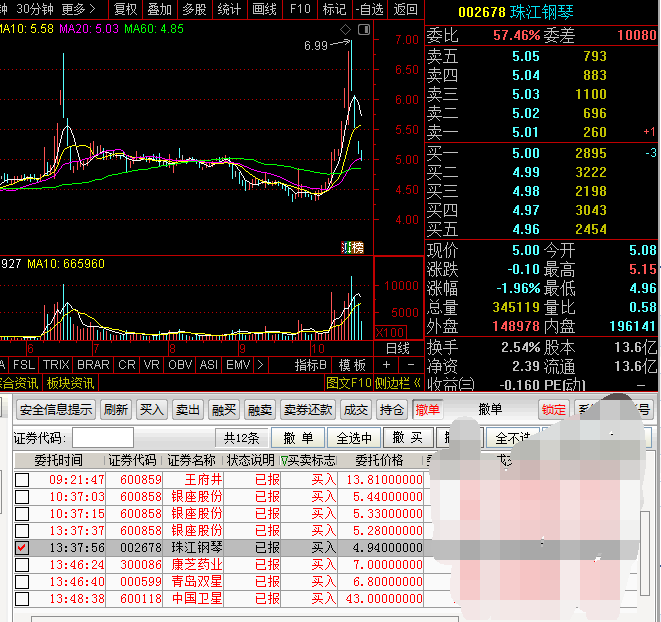
Task: Click the diamond marker icon above chart
Action: 345,30
